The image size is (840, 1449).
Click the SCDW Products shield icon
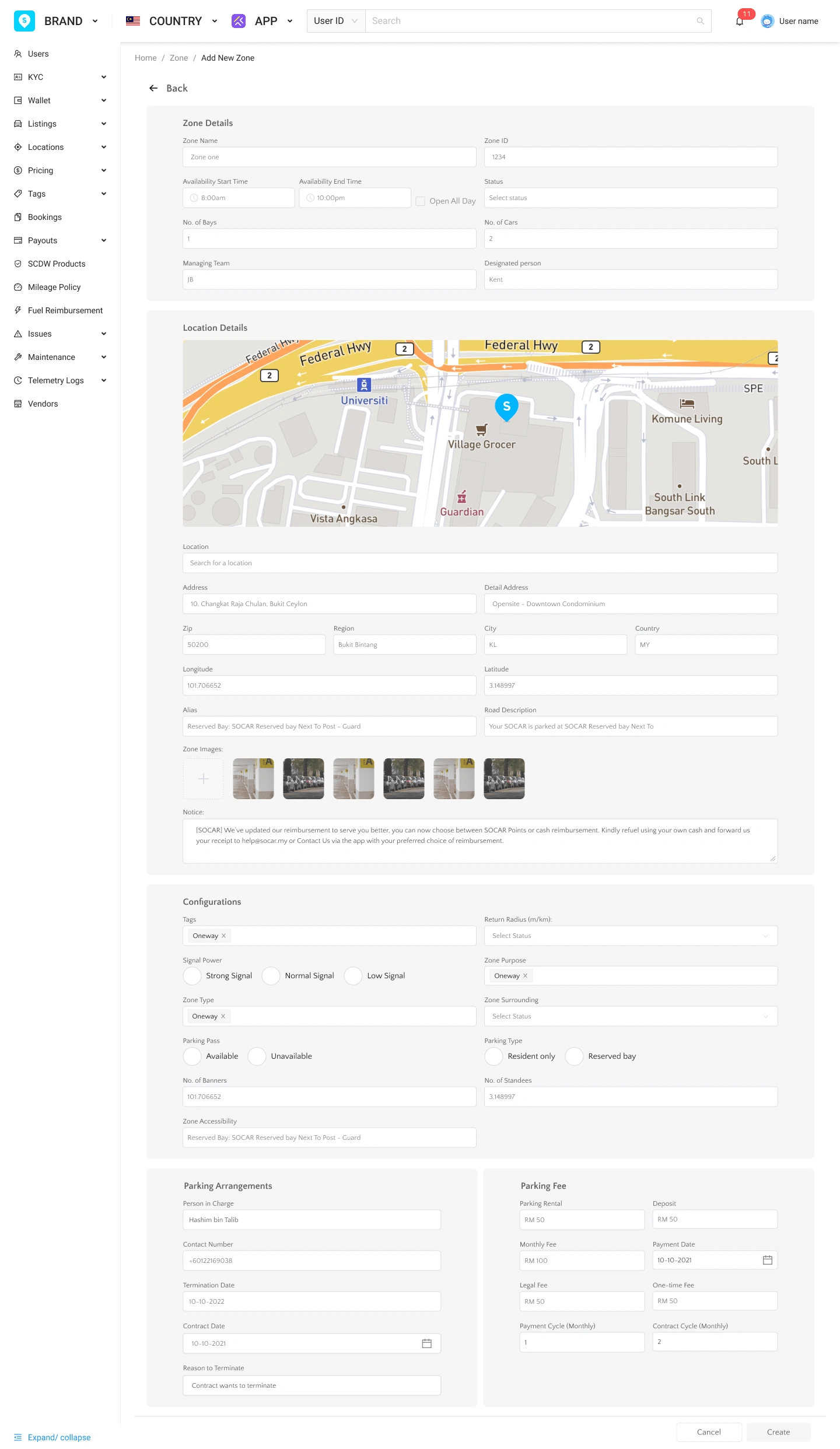18,264
